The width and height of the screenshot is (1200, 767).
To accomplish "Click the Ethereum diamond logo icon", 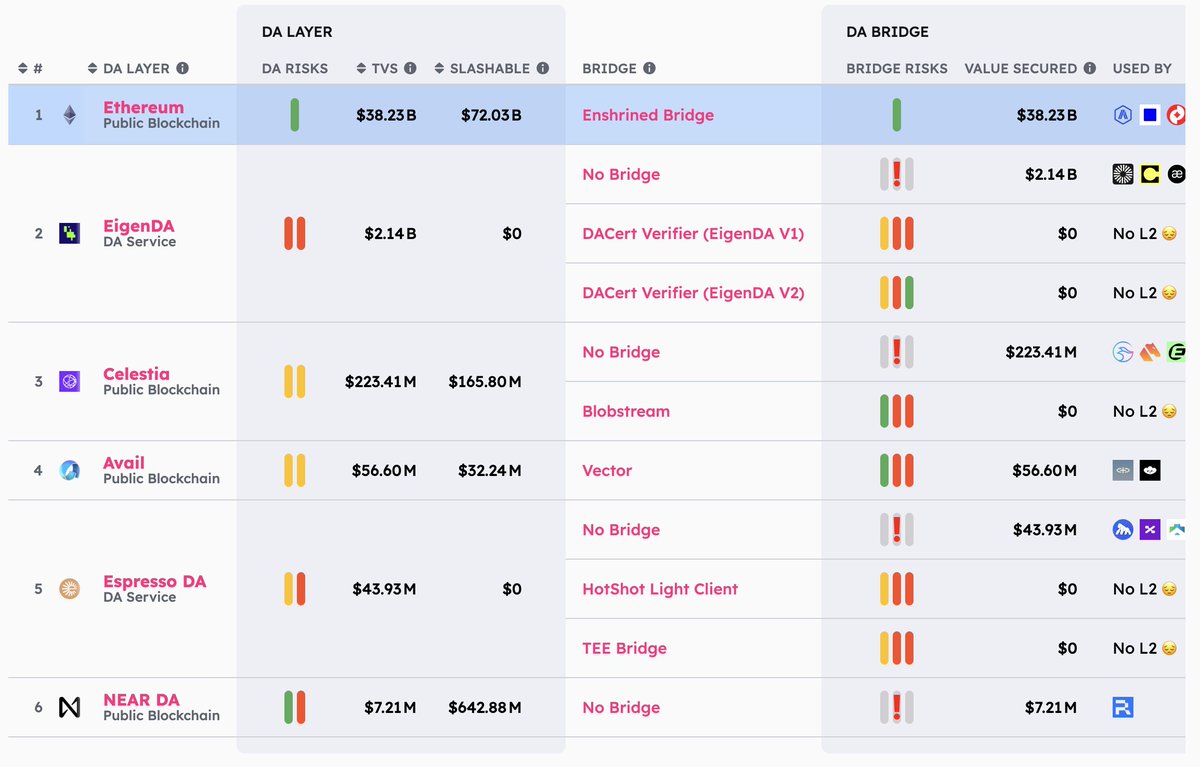I will point(69,115).
